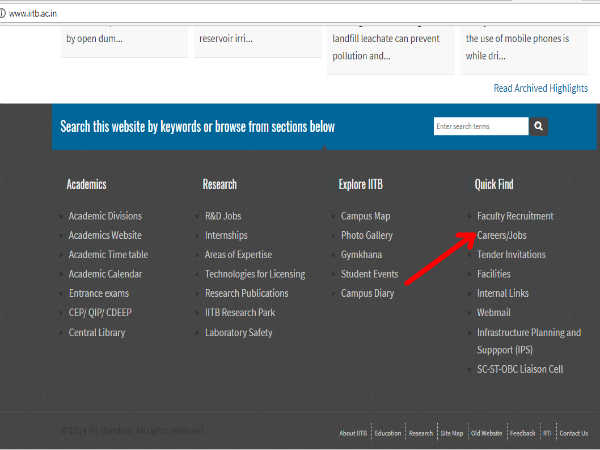Open IITB Research Park link
The height and width of the screenshot is (450, 600).
pyautogui.click(x=240, y=313)
